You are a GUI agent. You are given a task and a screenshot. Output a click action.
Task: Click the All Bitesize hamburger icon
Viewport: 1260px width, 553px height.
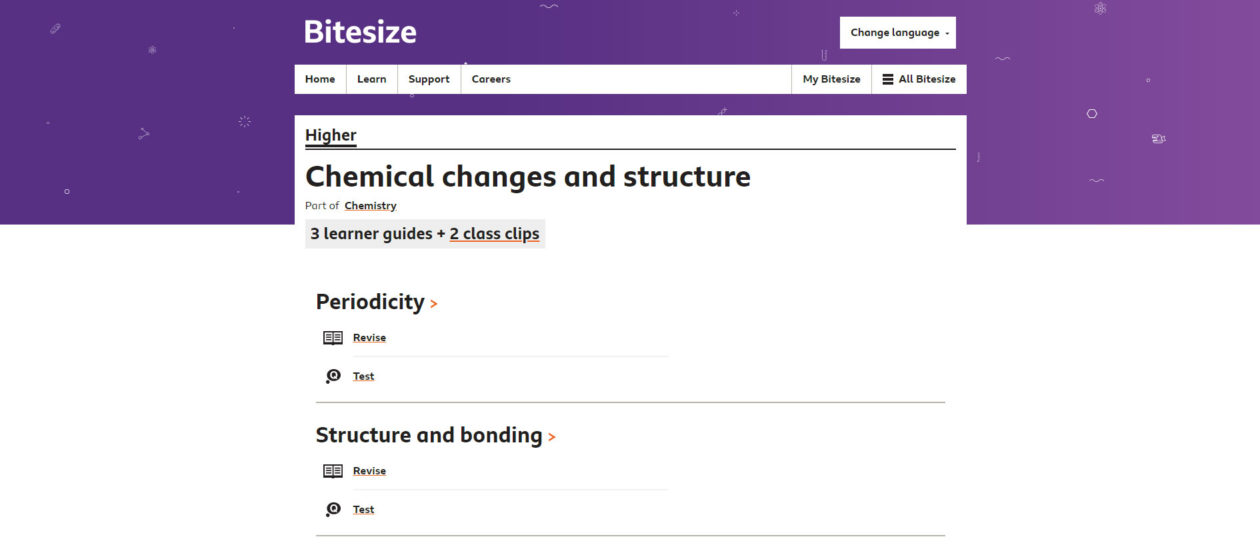click(888, 79)
